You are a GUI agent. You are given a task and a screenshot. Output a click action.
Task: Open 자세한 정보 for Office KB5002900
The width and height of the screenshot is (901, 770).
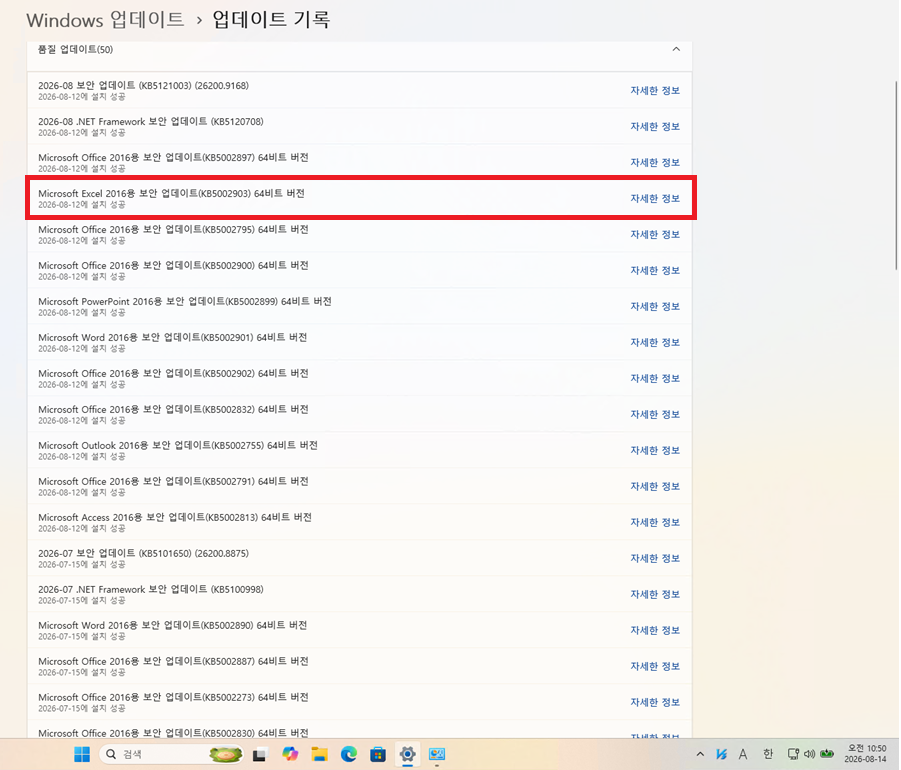click(x=655, y=271)
